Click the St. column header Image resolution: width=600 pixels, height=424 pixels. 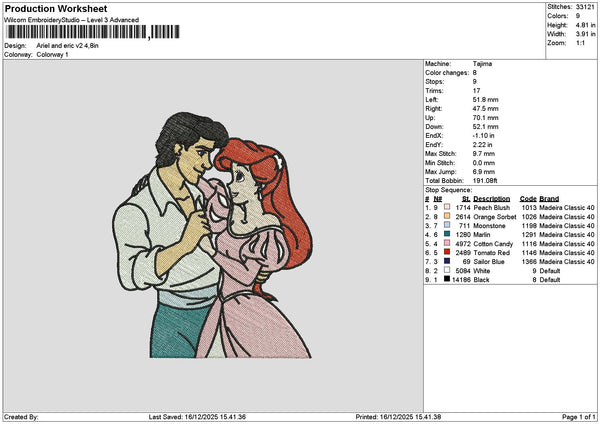click(466, 199)
